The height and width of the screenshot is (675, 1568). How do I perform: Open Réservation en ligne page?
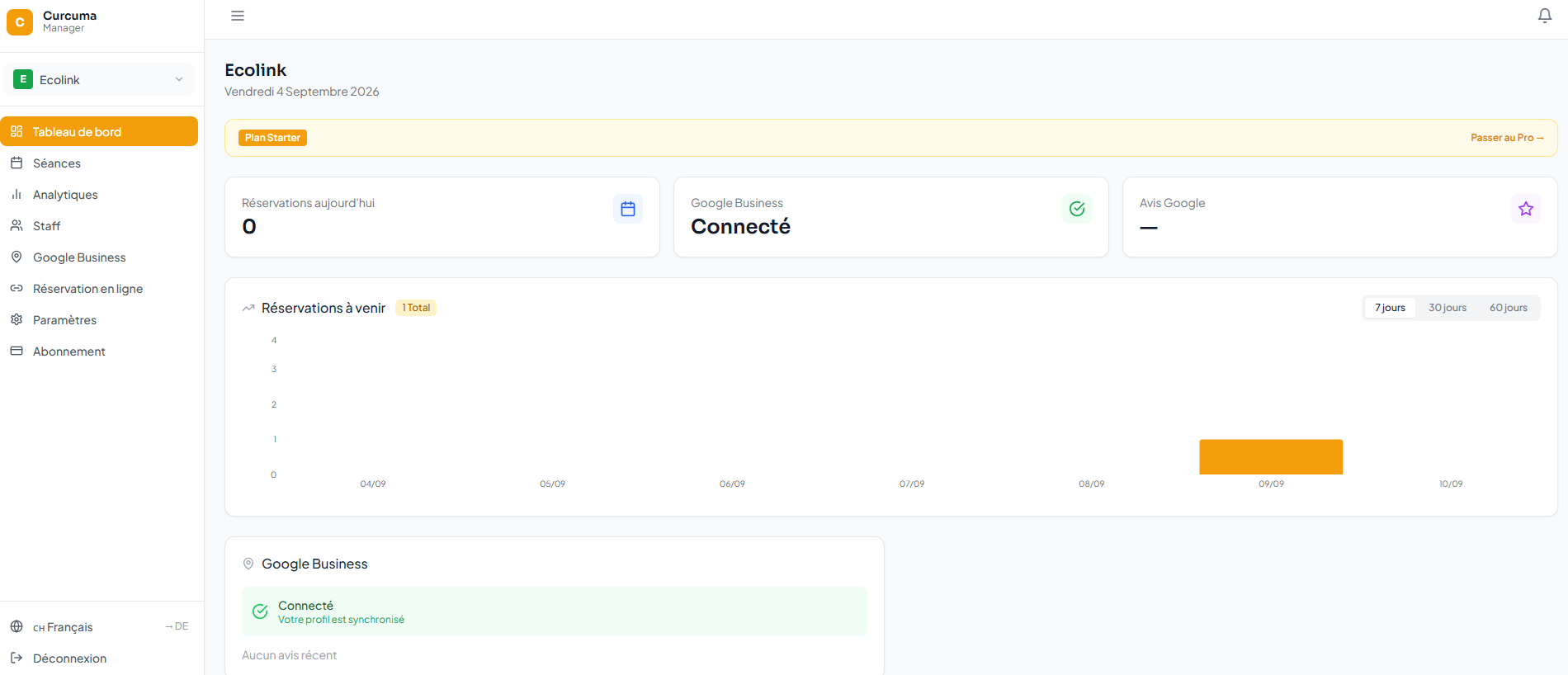(x=99, y=289)
